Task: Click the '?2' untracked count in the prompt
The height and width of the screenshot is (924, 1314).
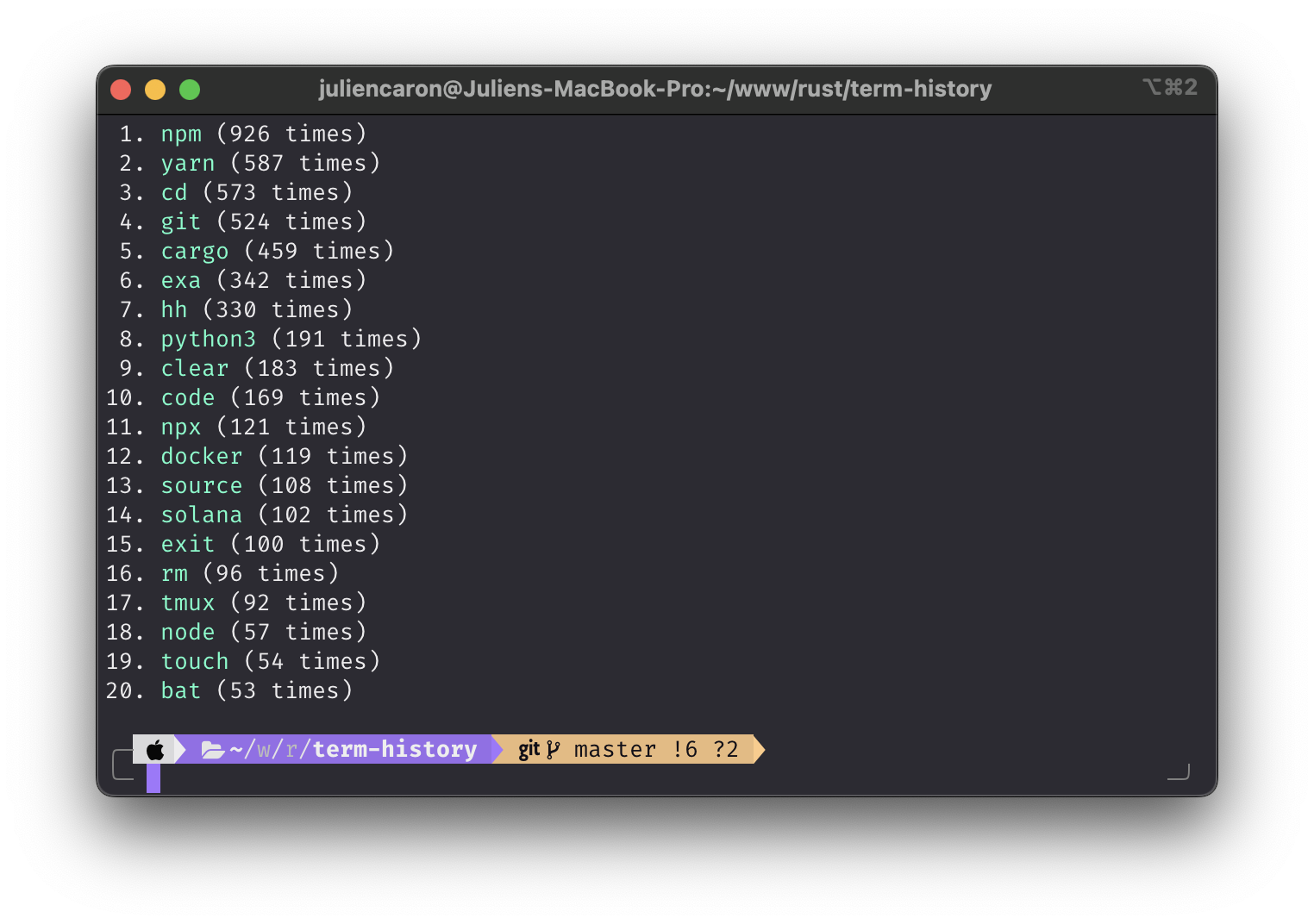Action: [x=726, y=750]
